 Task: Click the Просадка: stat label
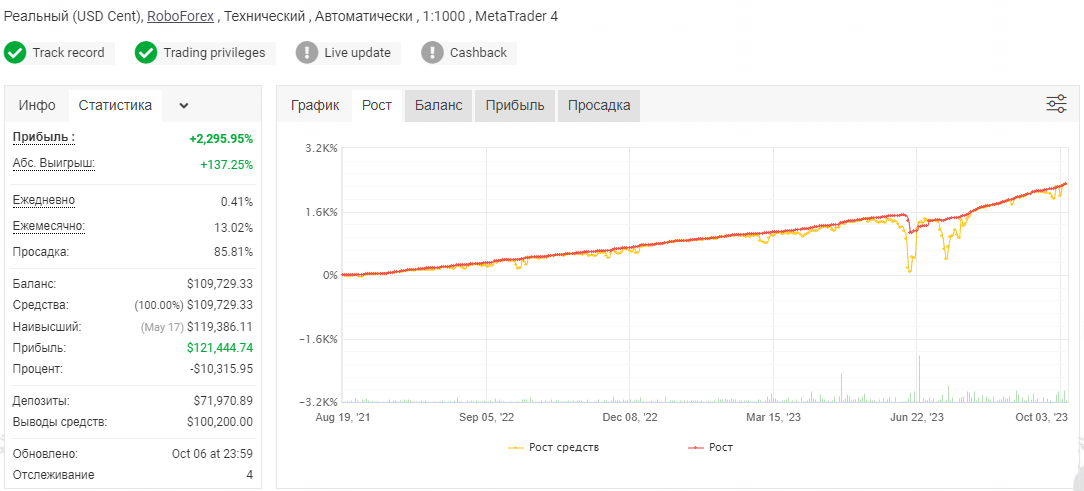click(x=41, y=252)
